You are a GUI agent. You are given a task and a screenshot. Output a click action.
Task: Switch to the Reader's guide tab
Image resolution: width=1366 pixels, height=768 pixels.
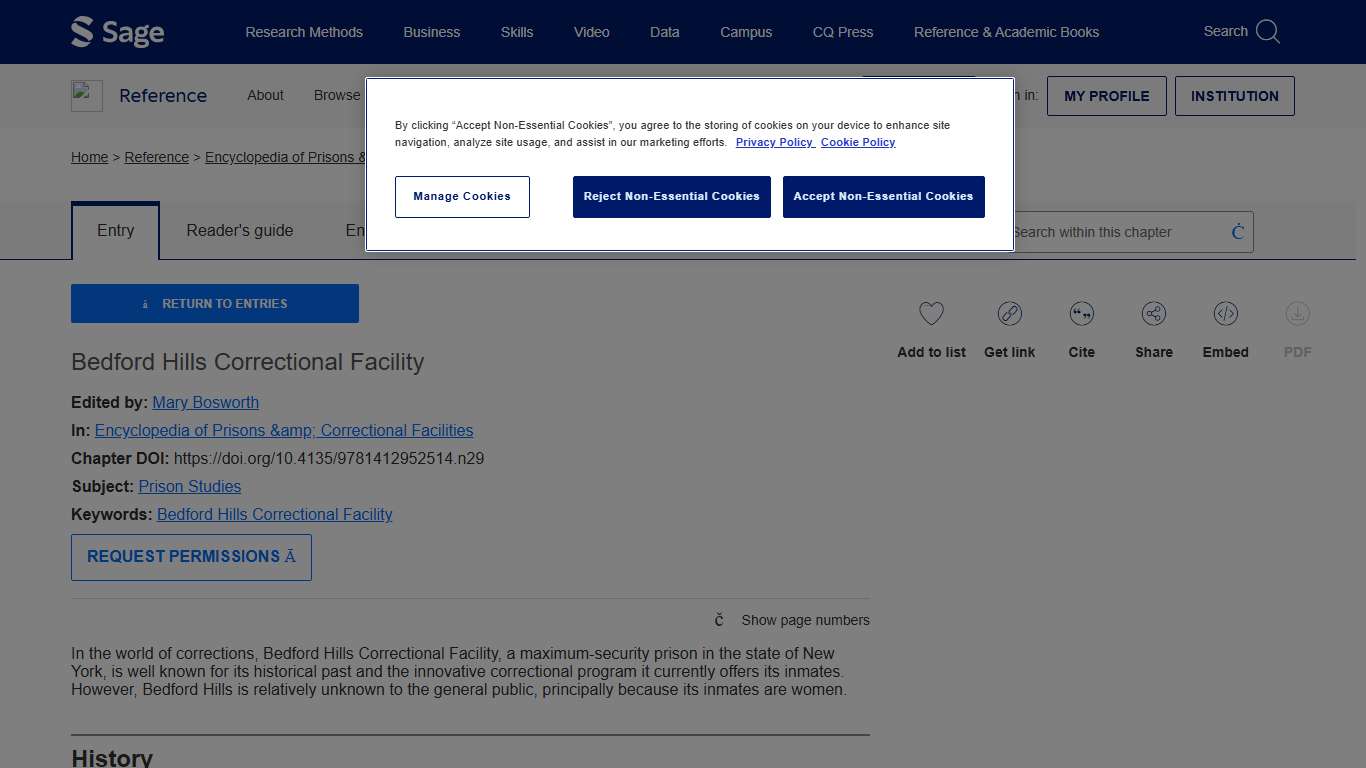pyautogui.click(x=239, y=231)
